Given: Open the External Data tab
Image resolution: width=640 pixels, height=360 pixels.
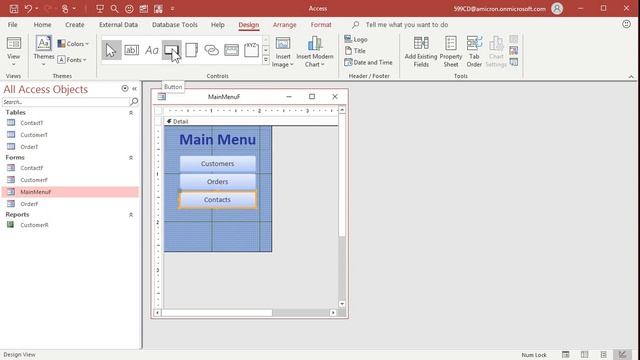Looking at the screenshot, I should pos(118,25).
